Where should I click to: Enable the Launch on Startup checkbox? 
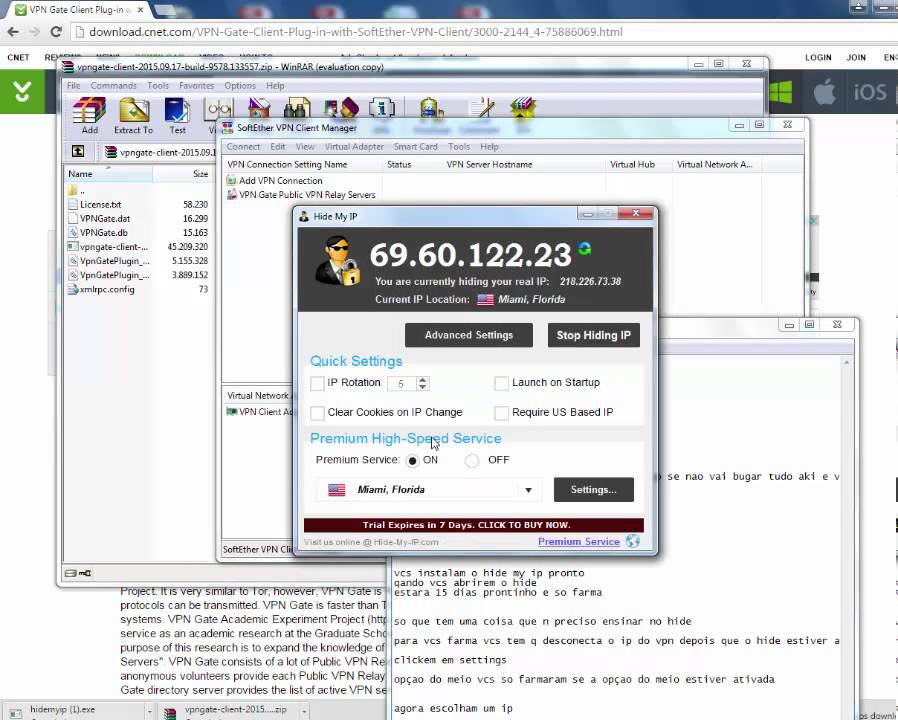[501, 383]
